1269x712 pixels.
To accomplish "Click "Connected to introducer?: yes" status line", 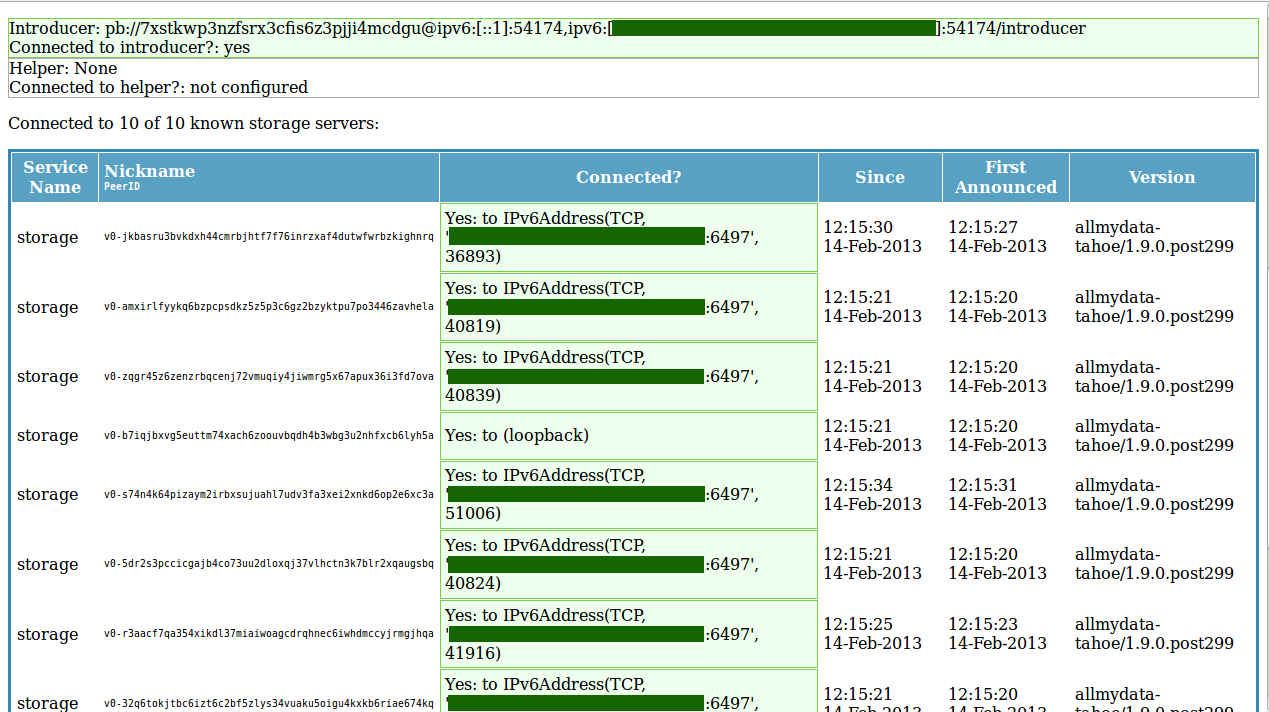I will 130,47.
